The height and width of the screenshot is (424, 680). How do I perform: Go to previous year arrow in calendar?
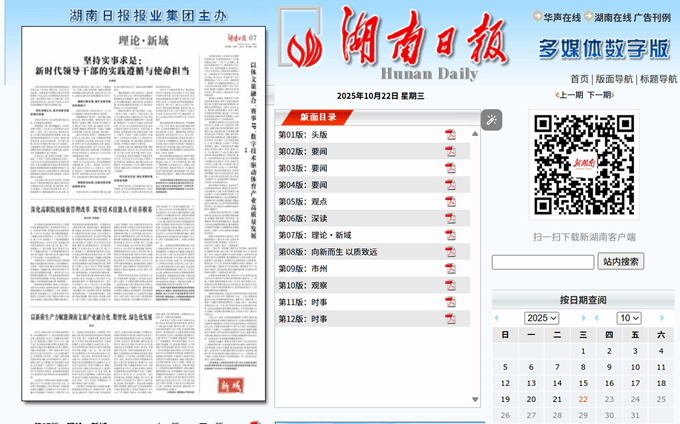click(x=497, y=318)
